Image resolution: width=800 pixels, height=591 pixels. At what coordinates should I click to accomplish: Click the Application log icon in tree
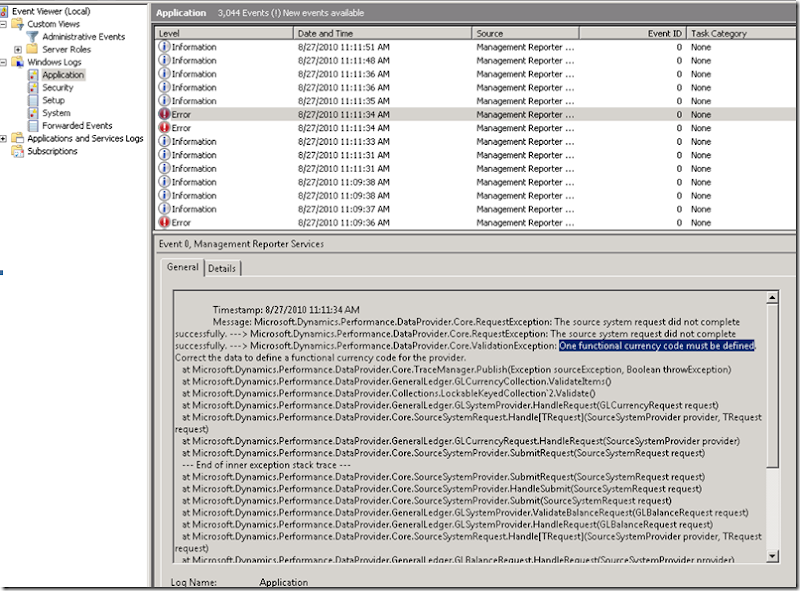click(33, 75)
